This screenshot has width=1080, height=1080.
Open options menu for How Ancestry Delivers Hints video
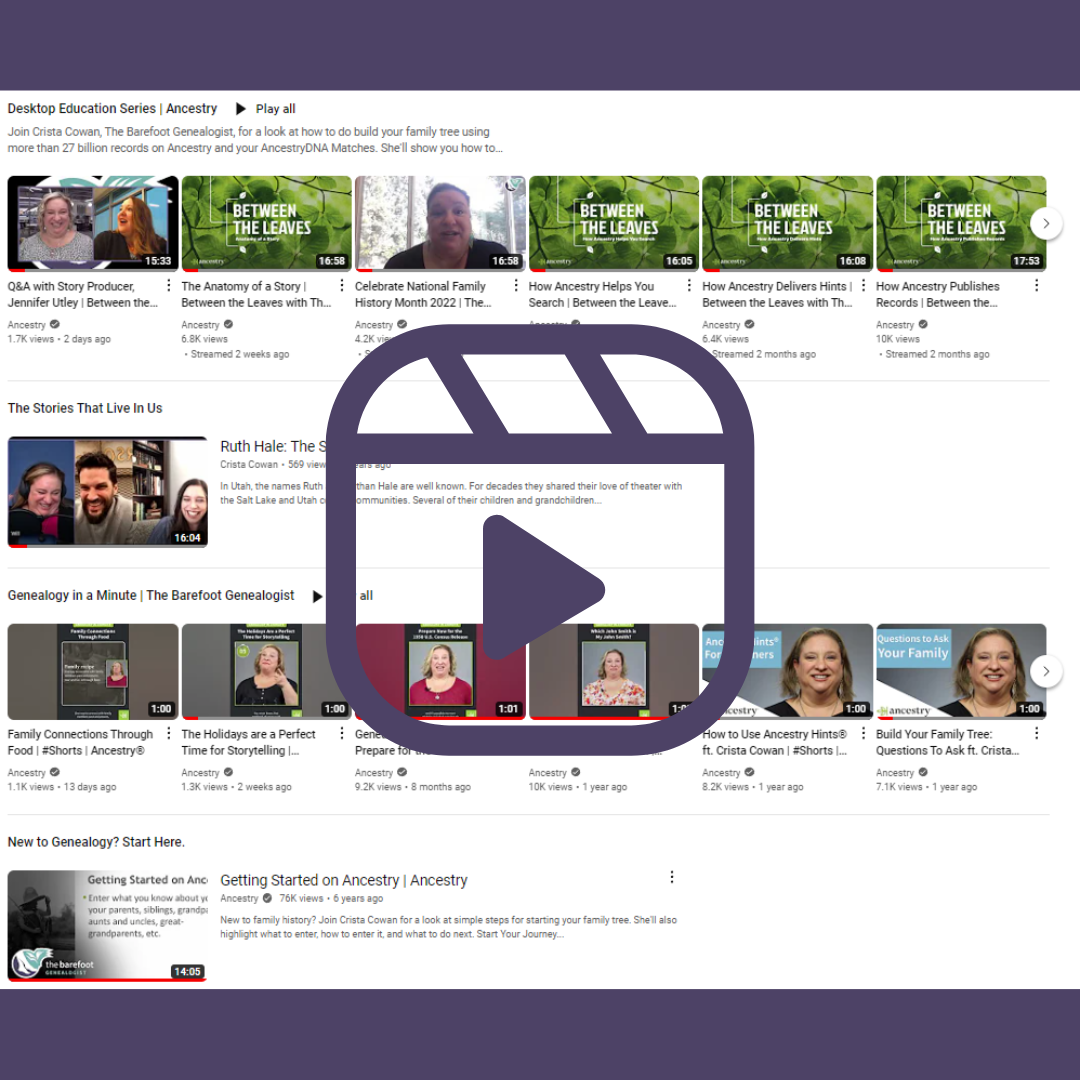point(863,285)
